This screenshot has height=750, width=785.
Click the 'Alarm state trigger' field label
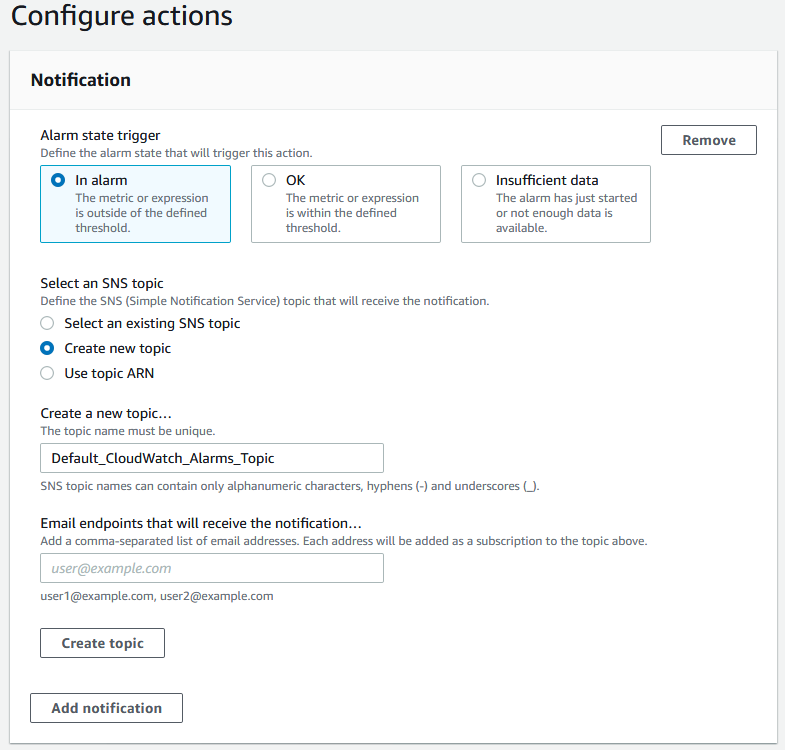pyautogui.click(x=100, y=136)
